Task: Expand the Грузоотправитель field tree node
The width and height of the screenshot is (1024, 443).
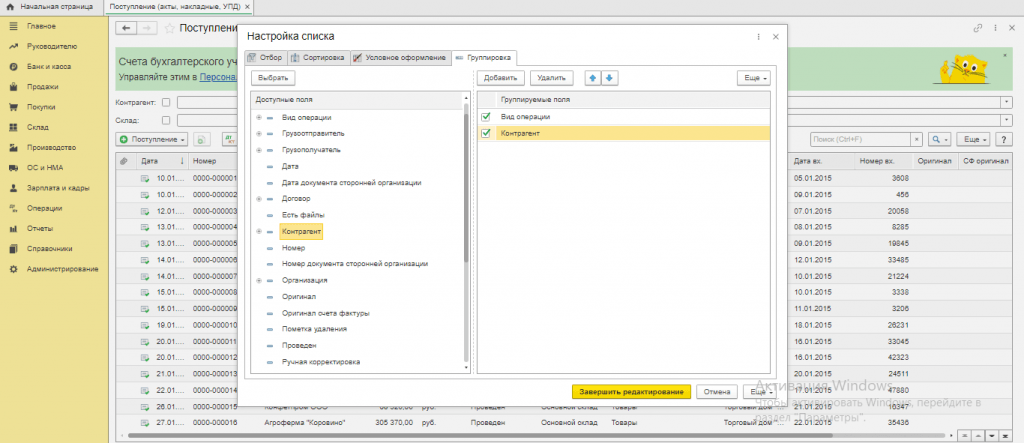Action: coord(259,133)
